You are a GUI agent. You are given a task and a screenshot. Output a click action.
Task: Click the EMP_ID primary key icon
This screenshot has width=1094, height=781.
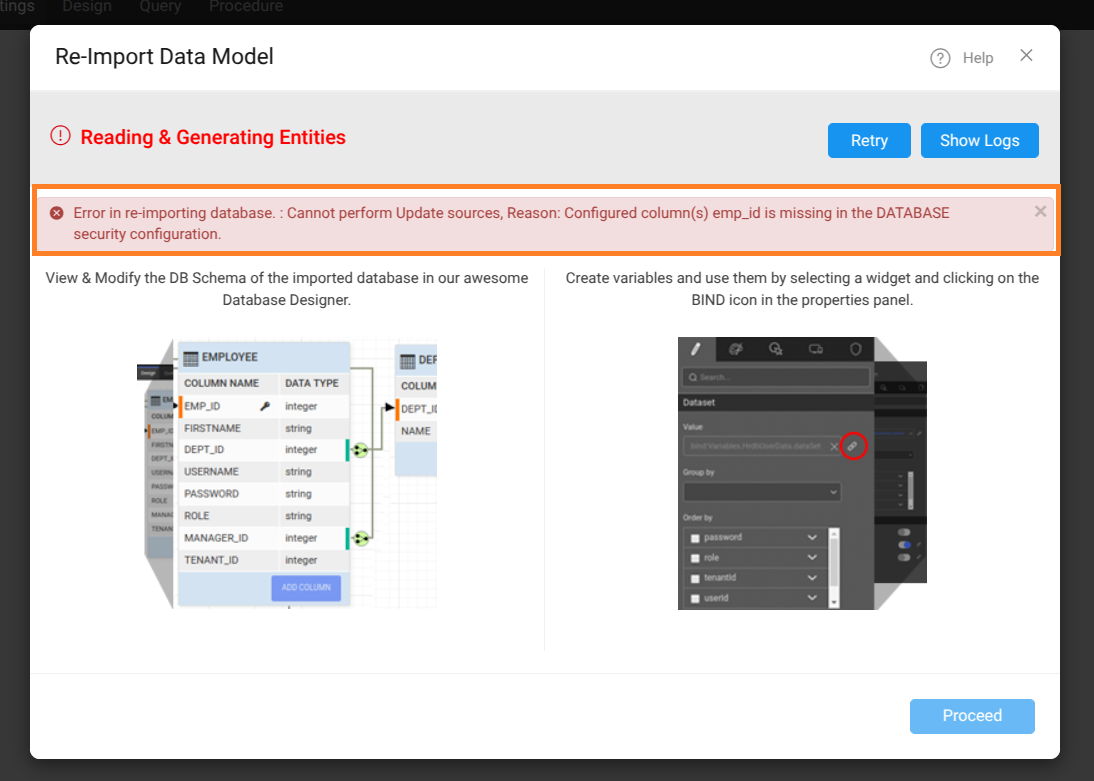pos(265,407)
